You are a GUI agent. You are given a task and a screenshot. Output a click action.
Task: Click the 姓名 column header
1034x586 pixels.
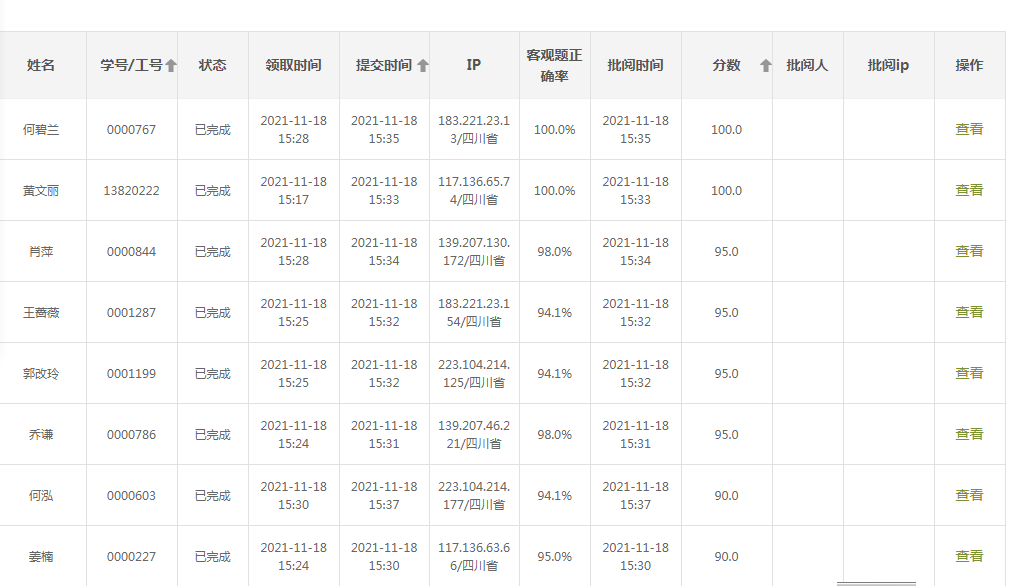[x=41, y=65]
